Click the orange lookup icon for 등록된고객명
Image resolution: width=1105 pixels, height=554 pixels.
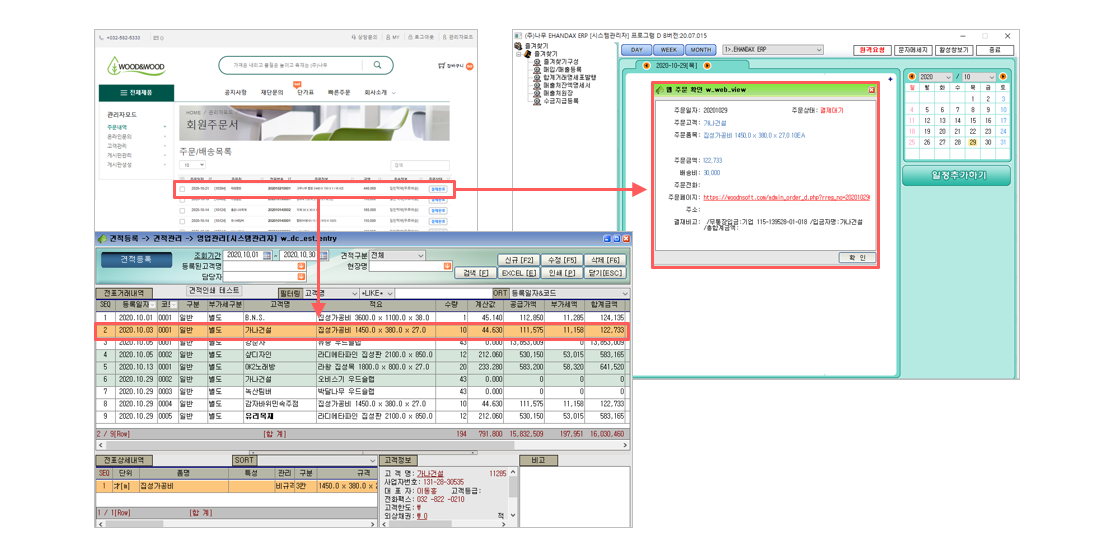301,266
